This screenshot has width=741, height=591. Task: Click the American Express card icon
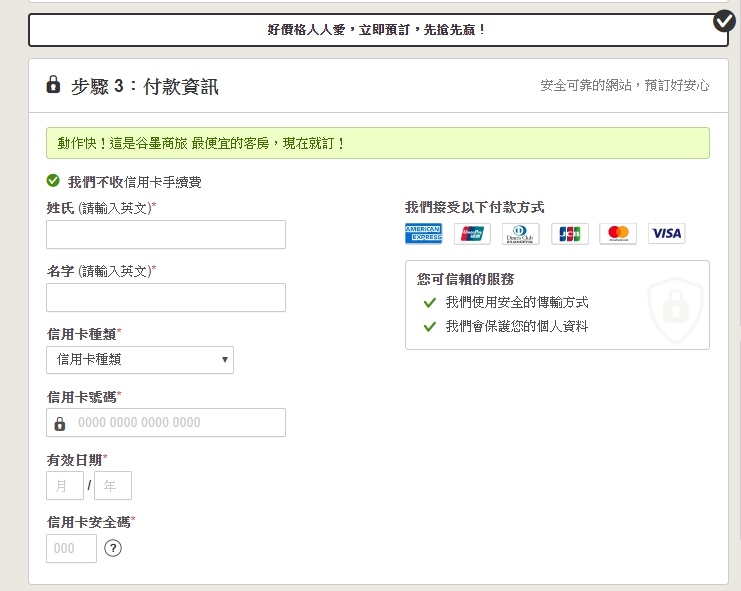[x=423, y=233]
